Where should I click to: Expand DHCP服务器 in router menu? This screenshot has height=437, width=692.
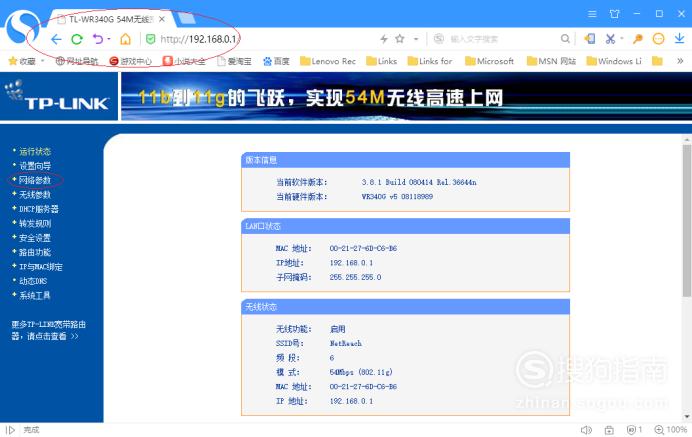click(x=38, y=209)
